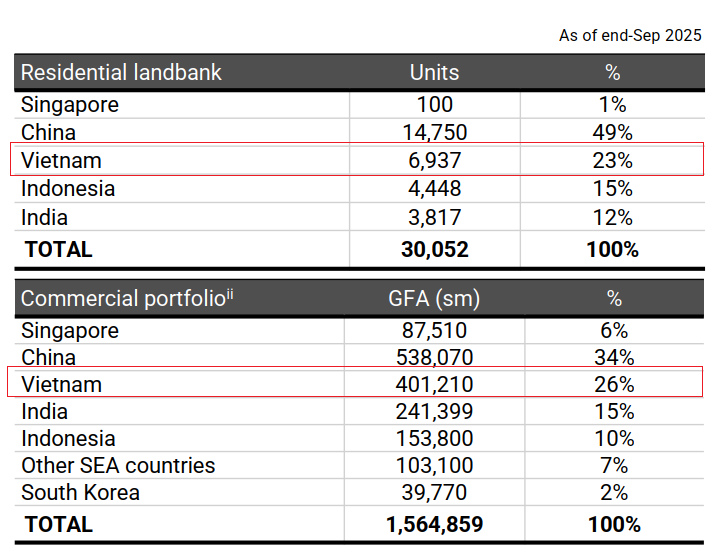Click India's 3,817 units value

point(434,218)
